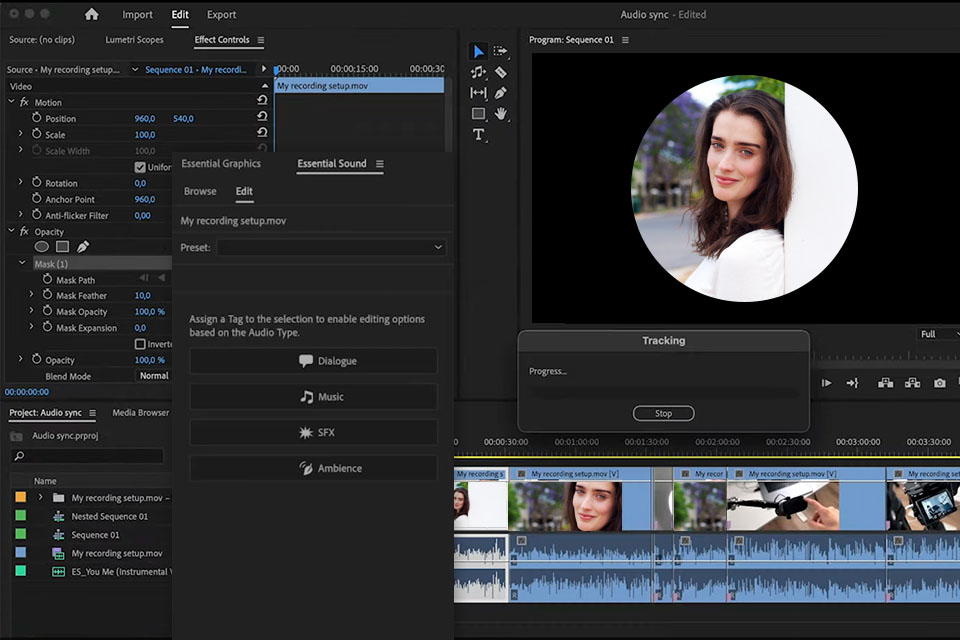
Task: Click the Export Frame camera icon
Action: [939, 383]
